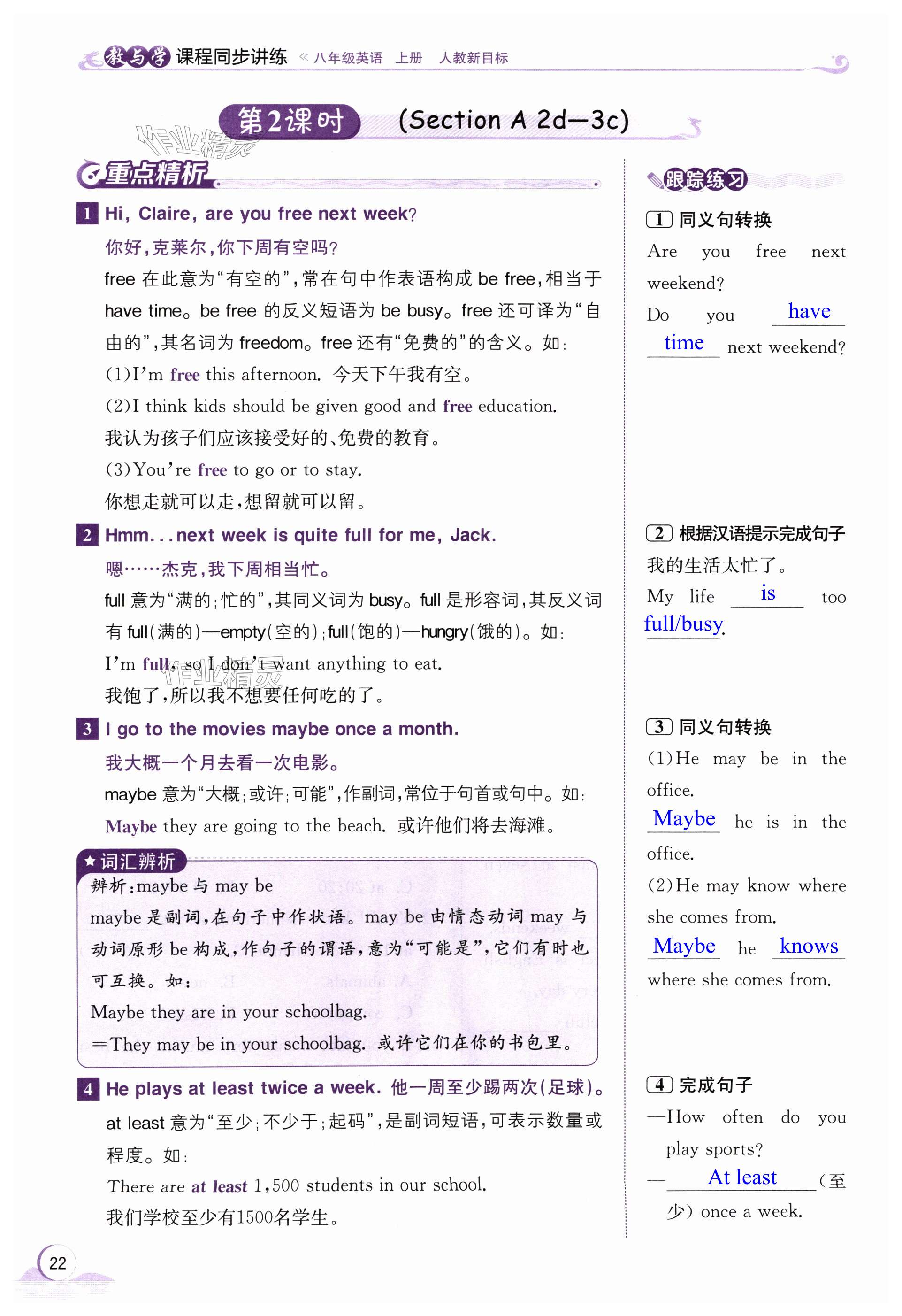Viewport: 902px width, 1316px height.
Task: Click boxed exercise number 2 heading
Action: [659, 533]
